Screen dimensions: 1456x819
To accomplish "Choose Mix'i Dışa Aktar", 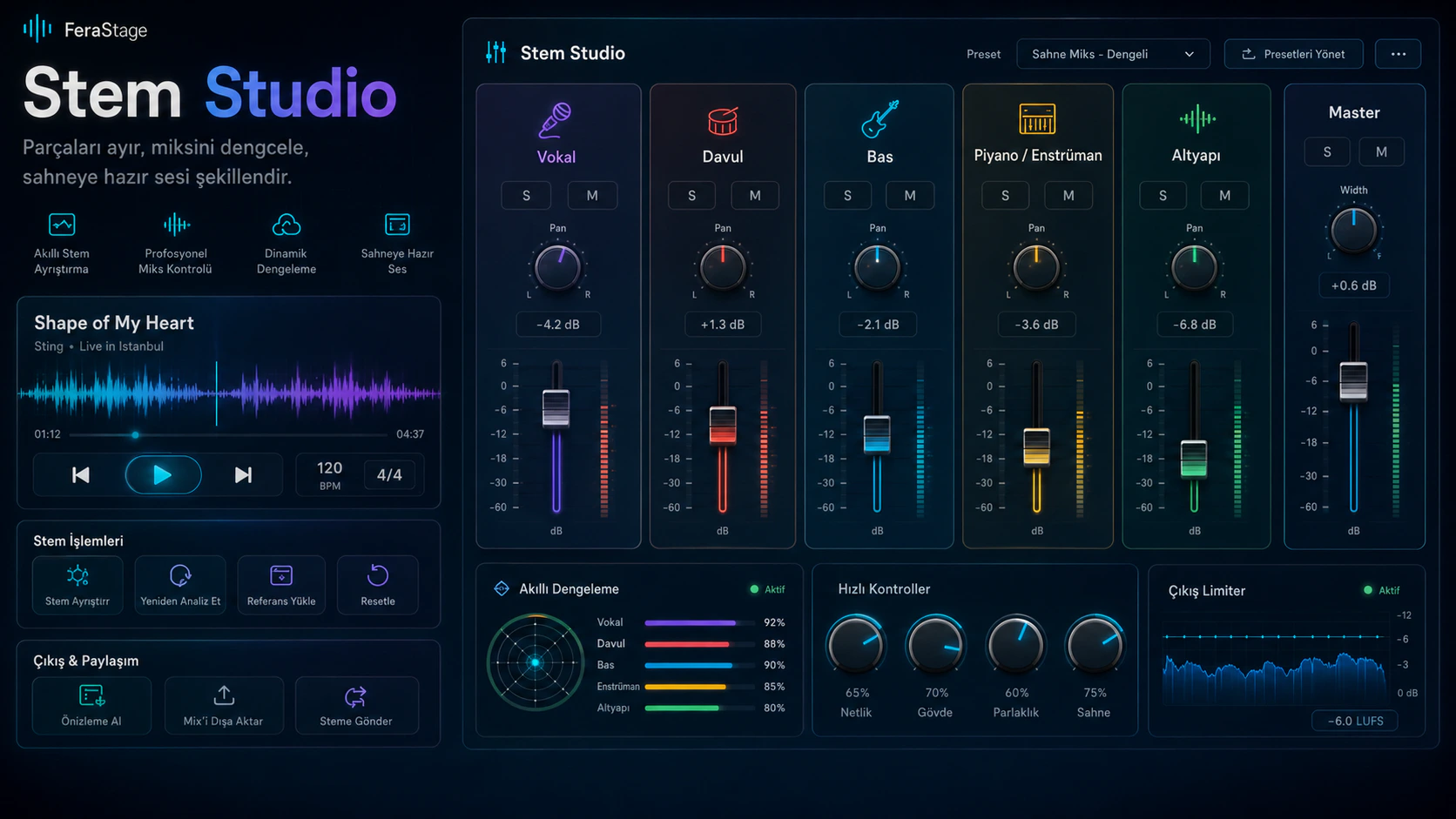I will tap(224, 705).
